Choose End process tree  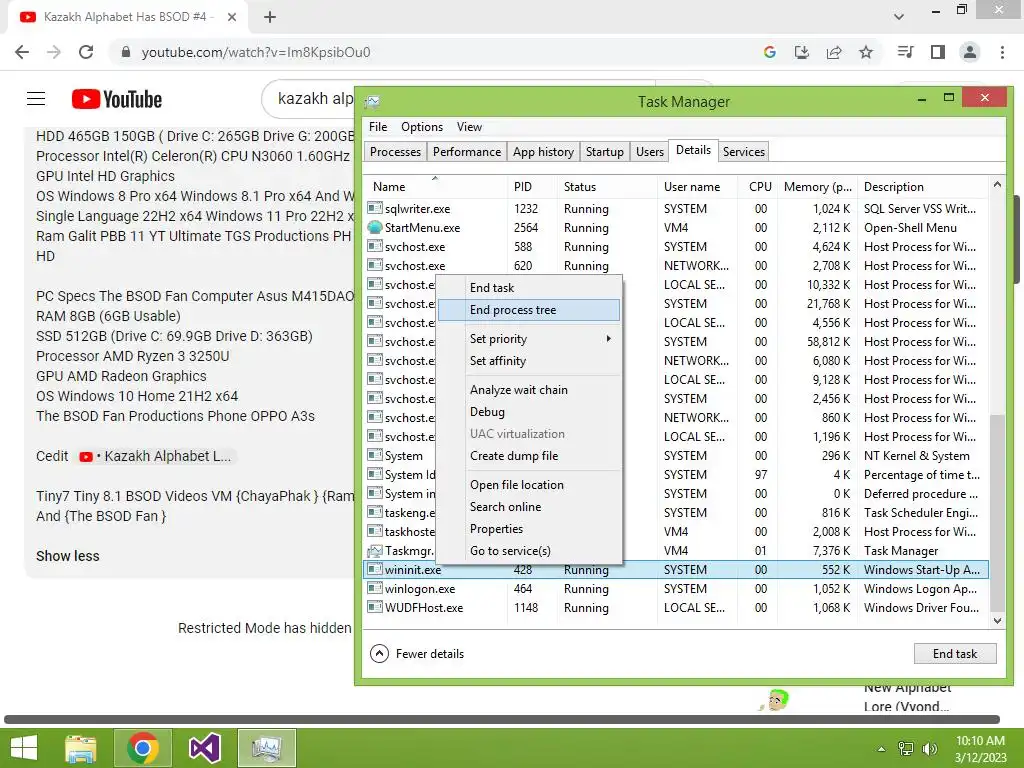tap(529, 310)
